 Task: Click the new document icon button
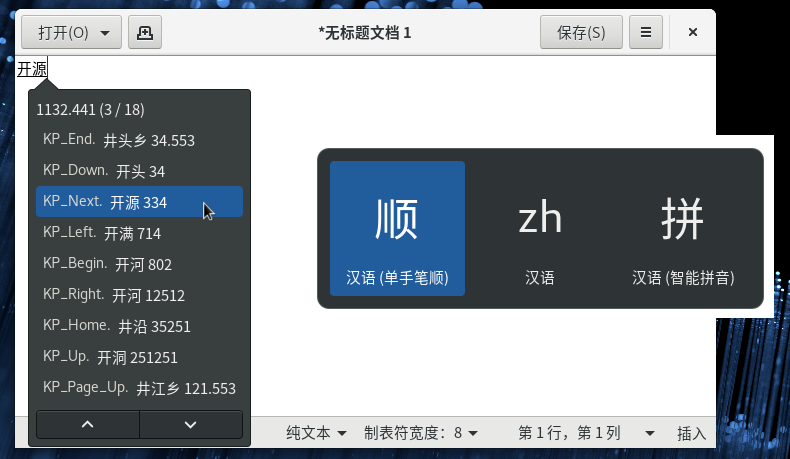coord(145,33)
